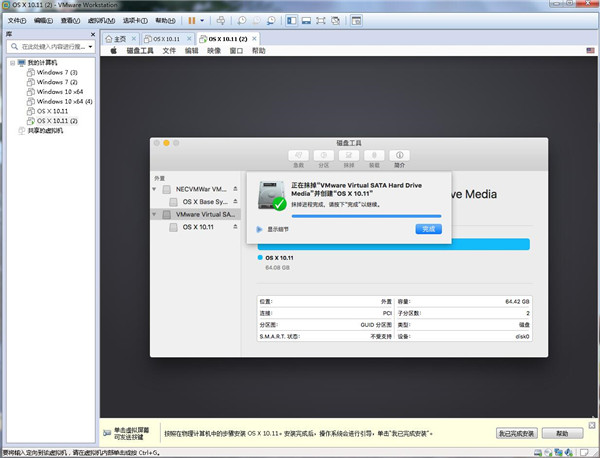Screen dimensions: 600x458
Task: Open the 编辑(E) menu in VMware menu bar
Action: (x=43, y=21)
